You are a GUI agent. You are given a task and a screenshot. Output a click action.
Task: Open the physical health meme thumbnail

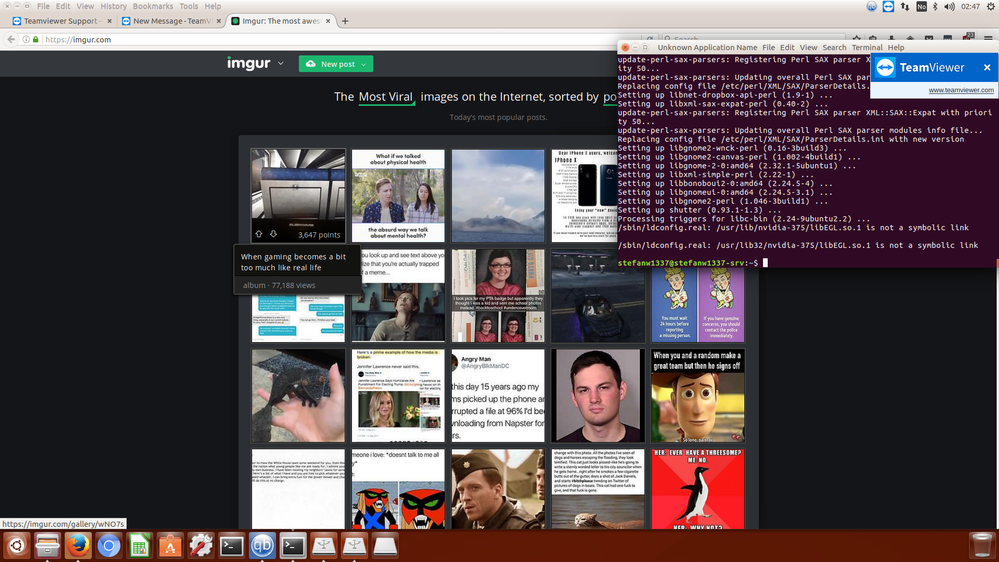pos(398,196)
